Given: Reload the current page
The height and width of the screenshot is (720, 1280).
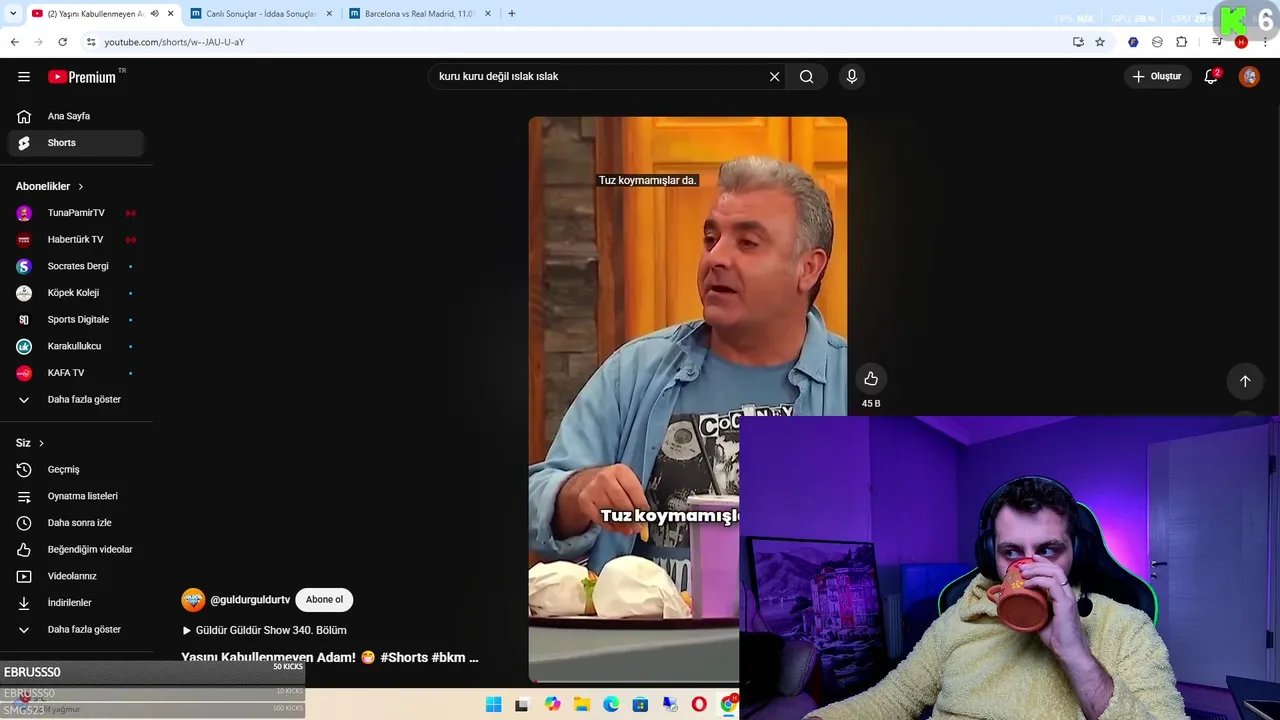Looking at the screenshot, I should pyautogui.click(x=62, y=42).
